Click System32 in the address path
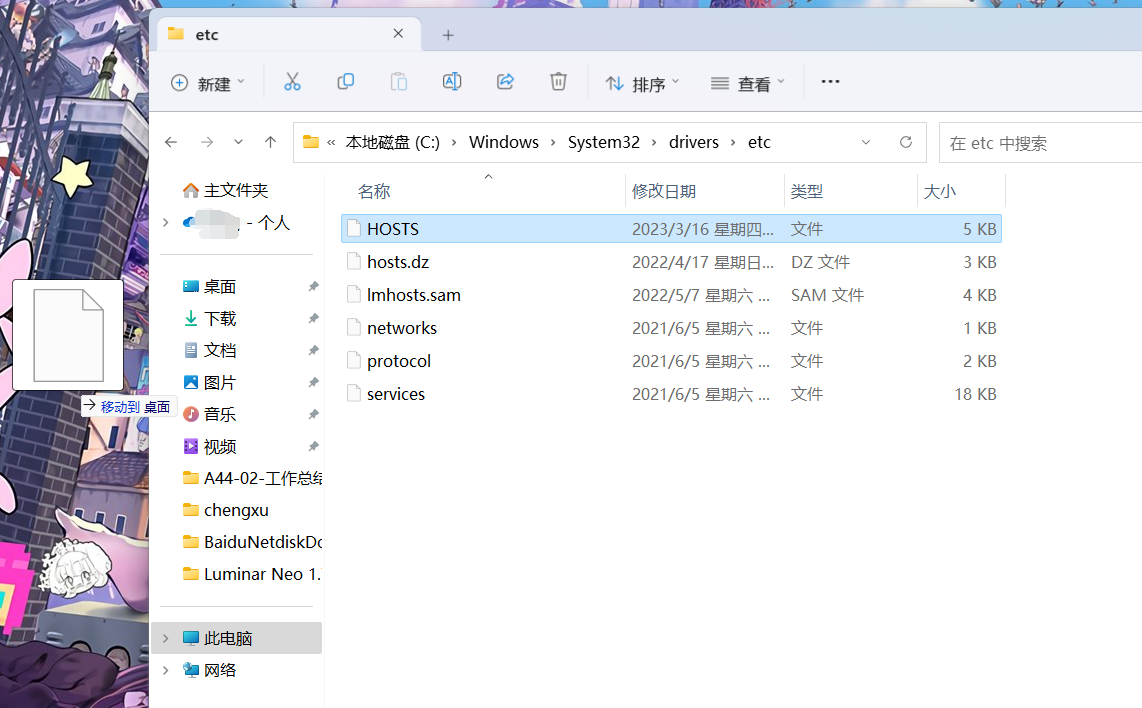Screen dimensions: 1142x708 tap(604, 142)
